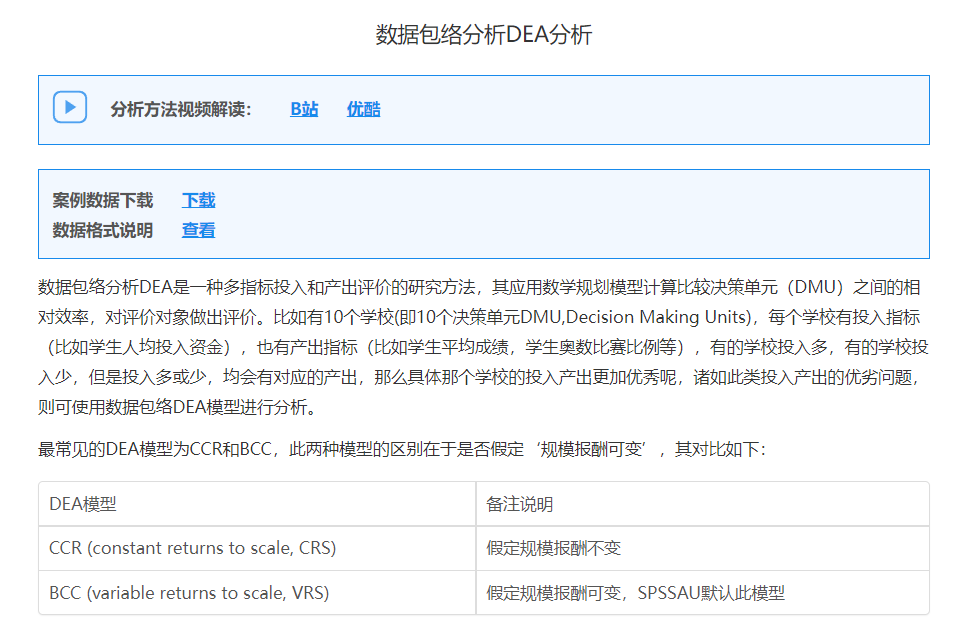954x632 pixels.
Task: Open the B站 video link
Action: tap(304, 109)
